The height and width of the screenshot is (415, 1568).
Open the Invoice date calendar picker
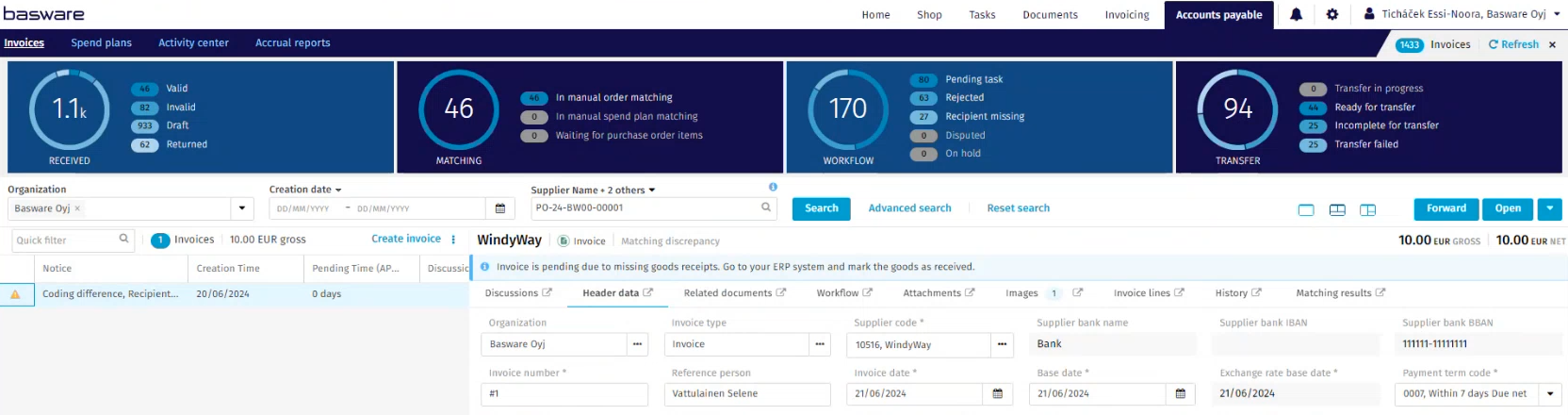[x=998, y=394]
